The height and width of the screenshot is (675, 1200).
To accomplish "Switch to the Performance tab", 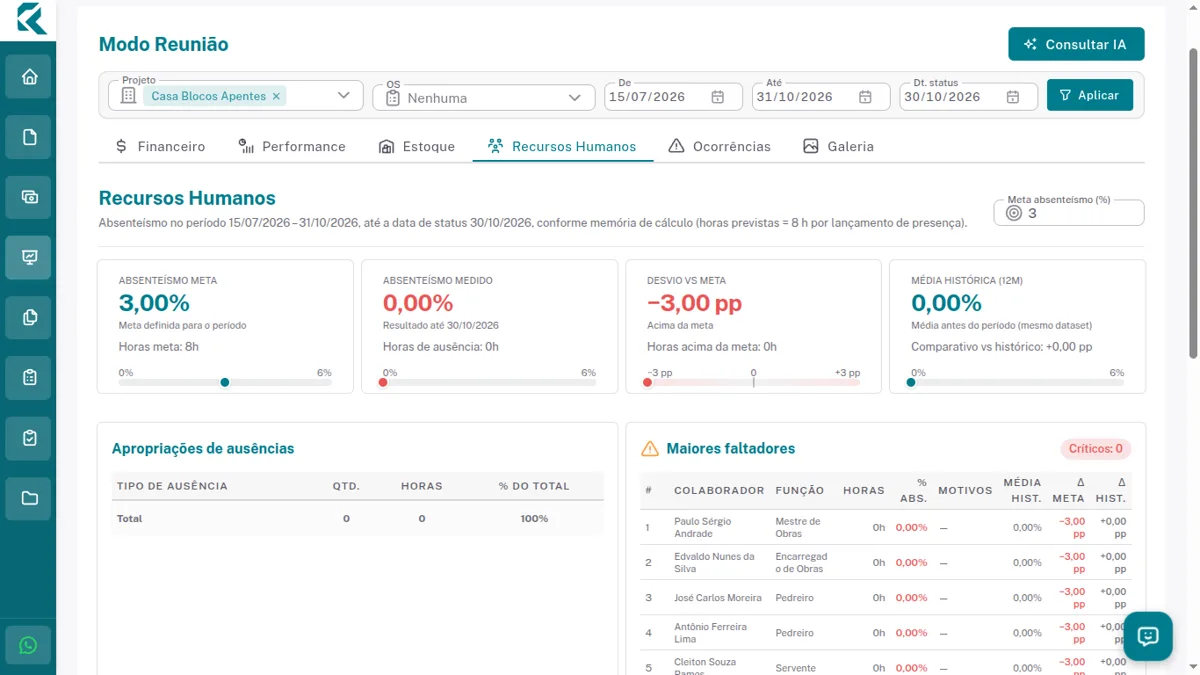I will pyautogui.click(x=292, y=146).
